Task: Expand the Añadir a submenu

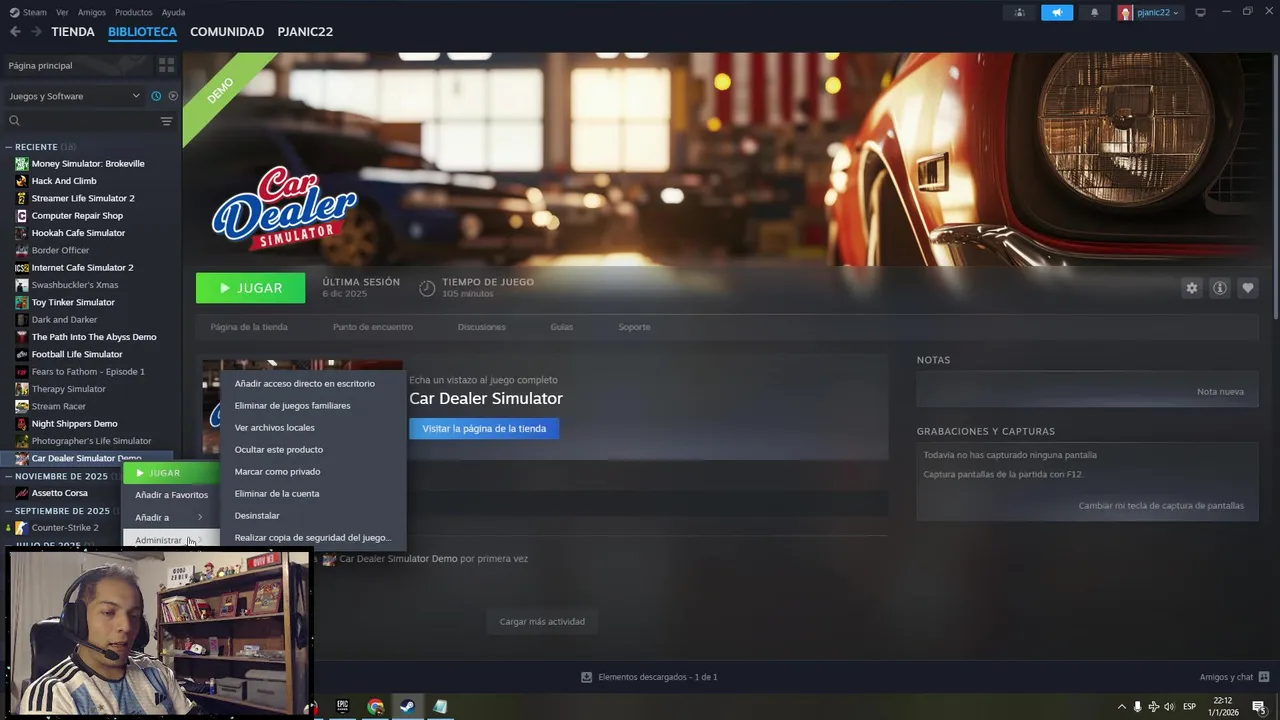Action: point(171,517)
